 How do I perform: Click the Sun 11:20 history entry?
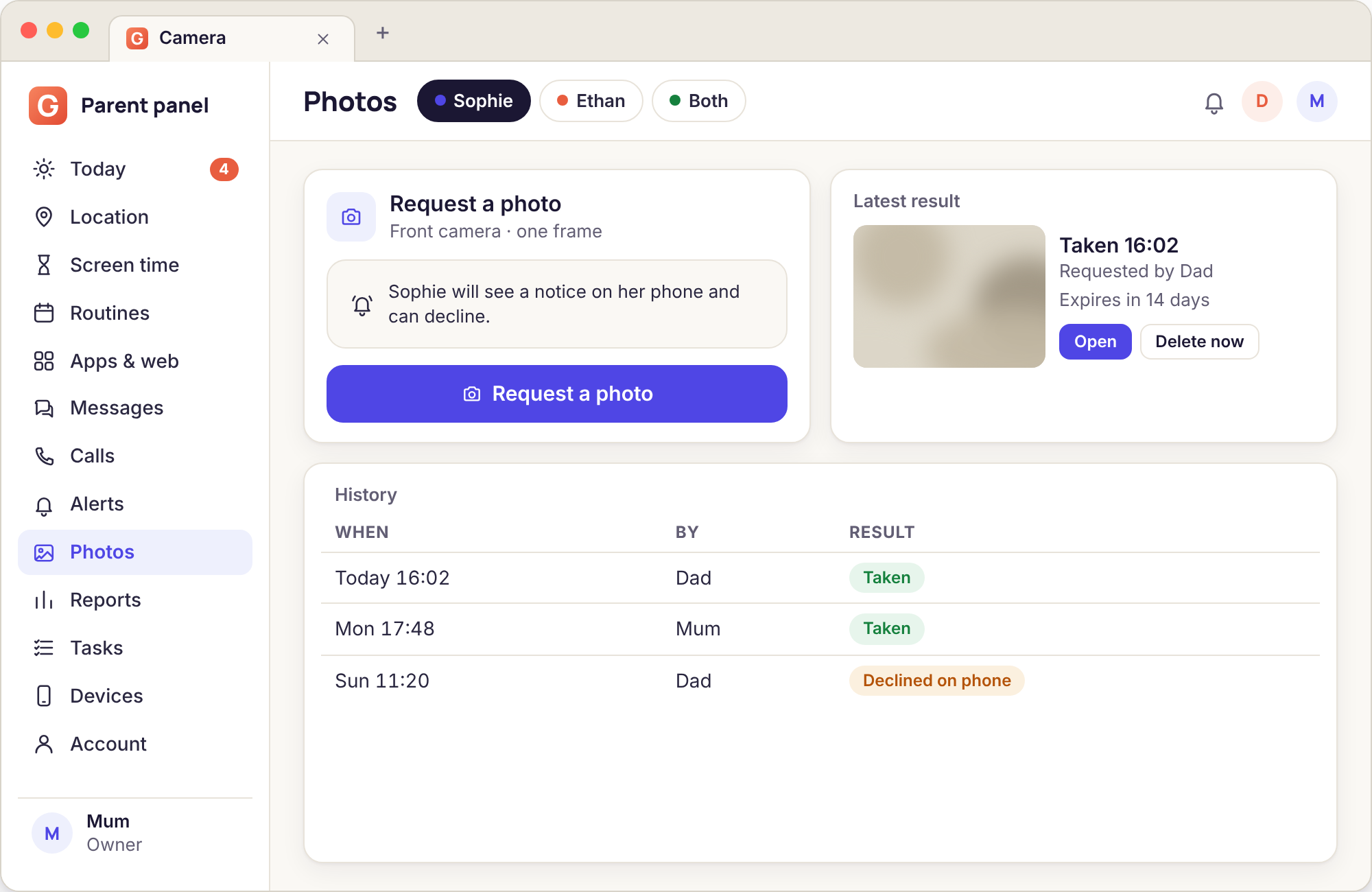820,681
